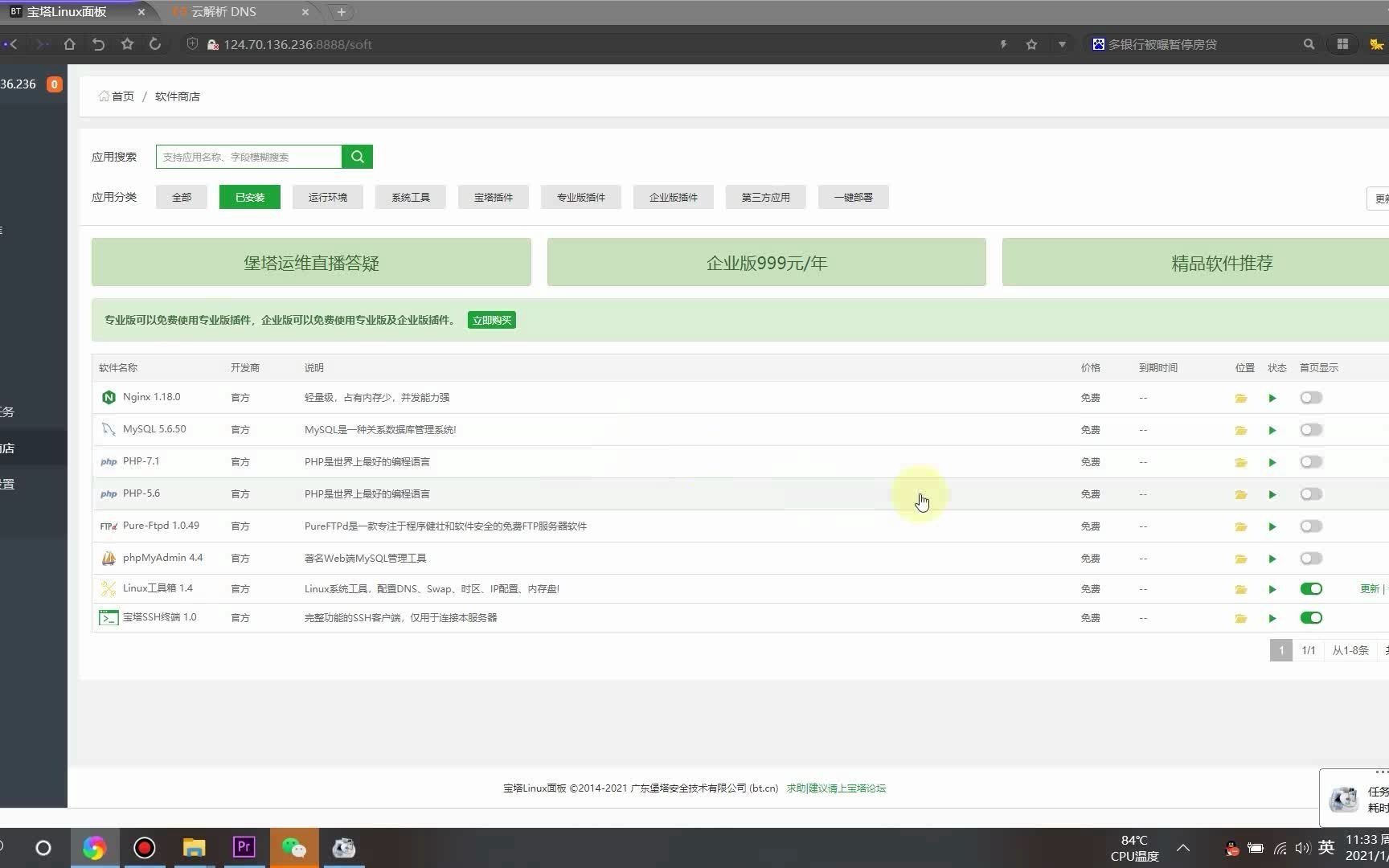The image size is (1389, 868).
Task: Click the green status arrow for Pure-Ftpd
Action: coord(1272,526)
